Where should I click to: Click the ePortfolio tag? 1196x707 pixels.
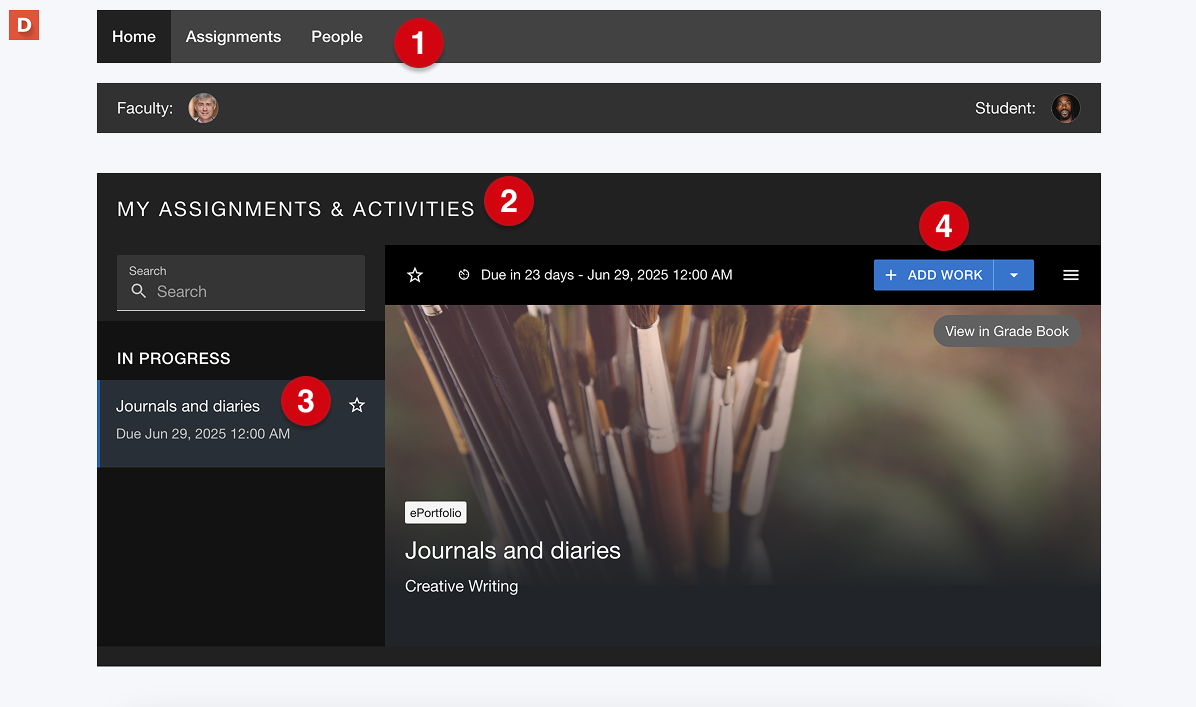tap(436, 513)
